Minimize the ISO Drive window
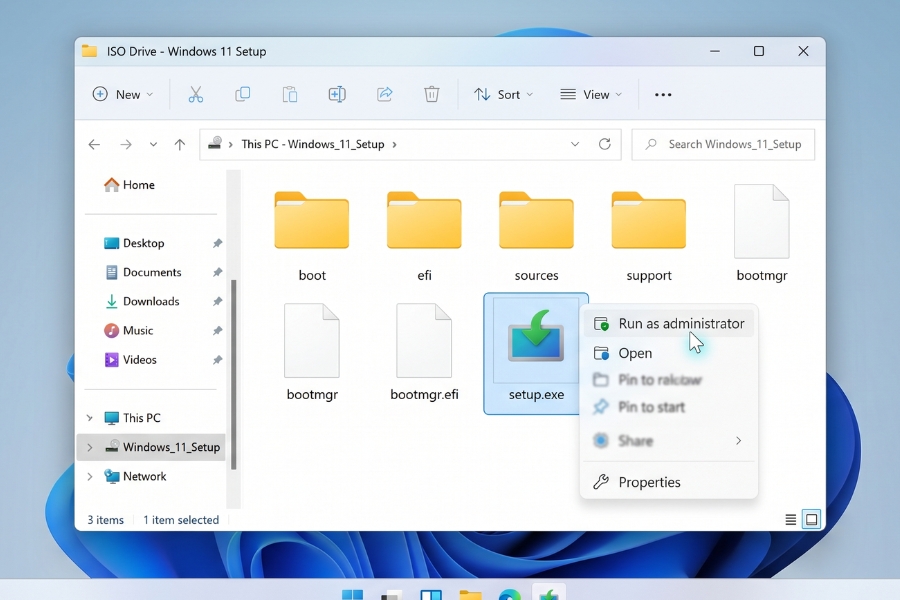This screenshot has height=600, width=900. (715, 51)
